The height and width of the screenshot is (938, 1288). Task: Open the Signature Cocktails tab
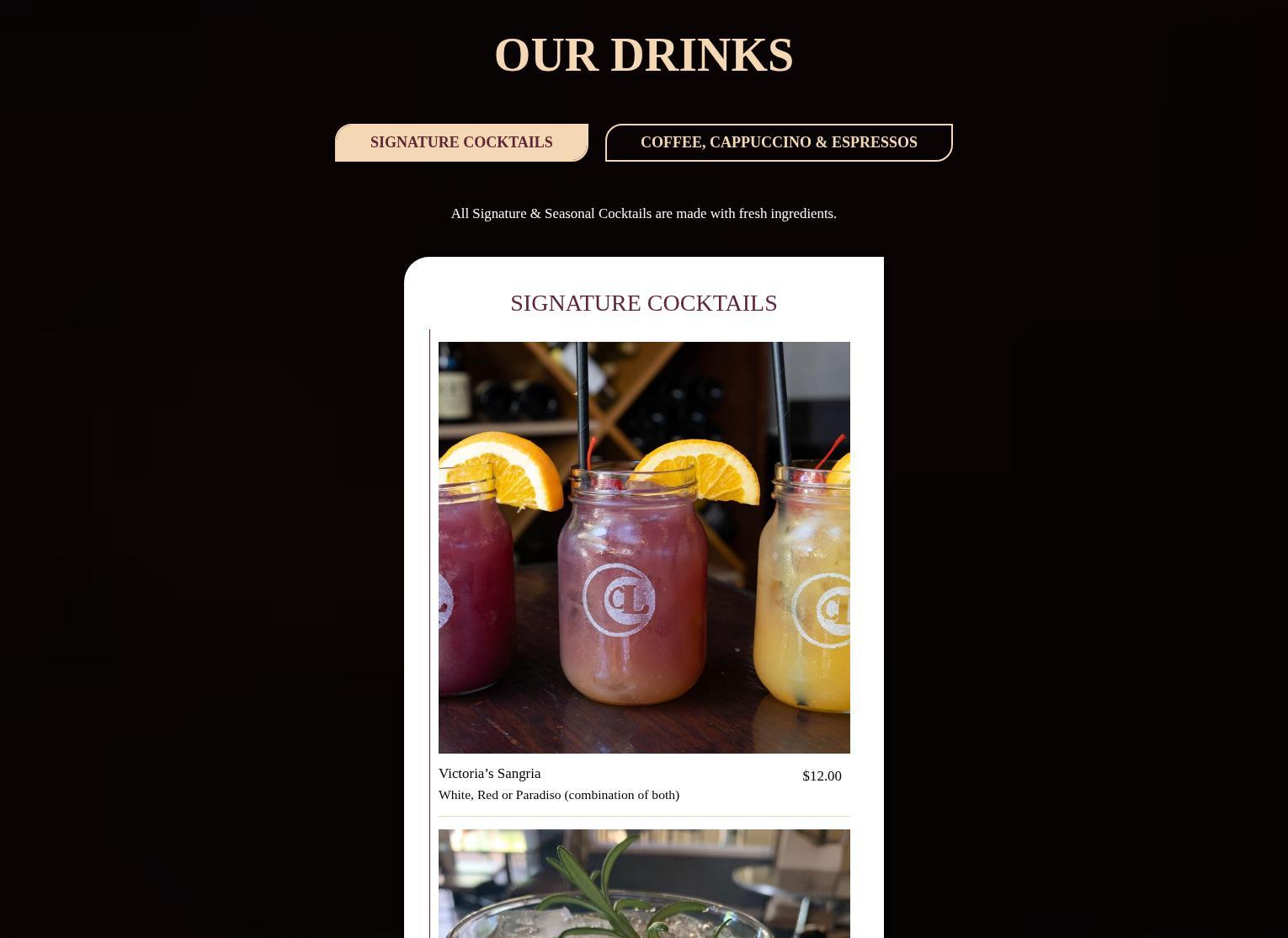click(461, 142)
